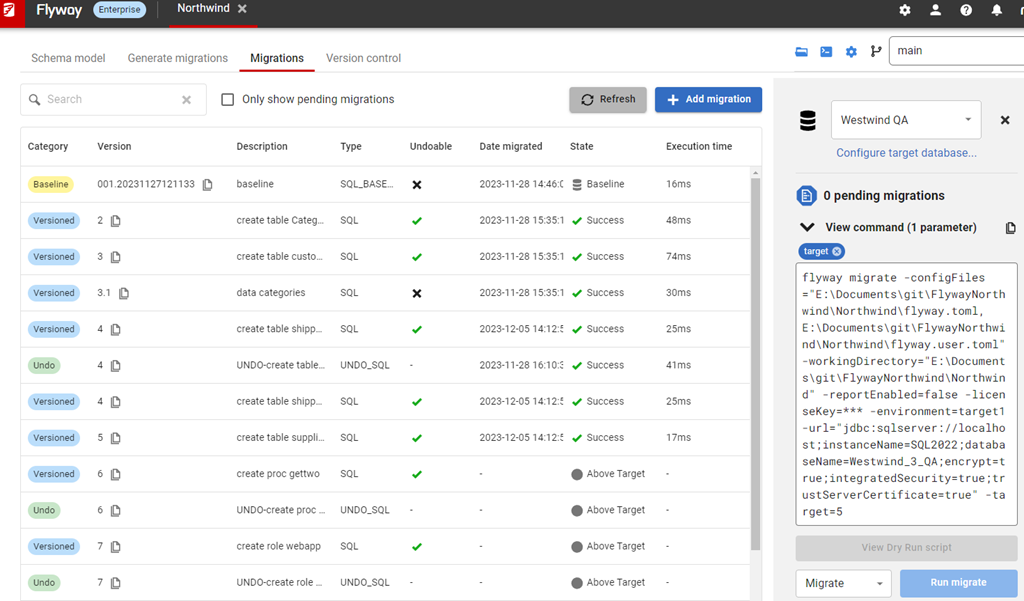Open project folder icon in toolbar
Viewport: 1024px width, 601px height.
[x=801, y=52]
